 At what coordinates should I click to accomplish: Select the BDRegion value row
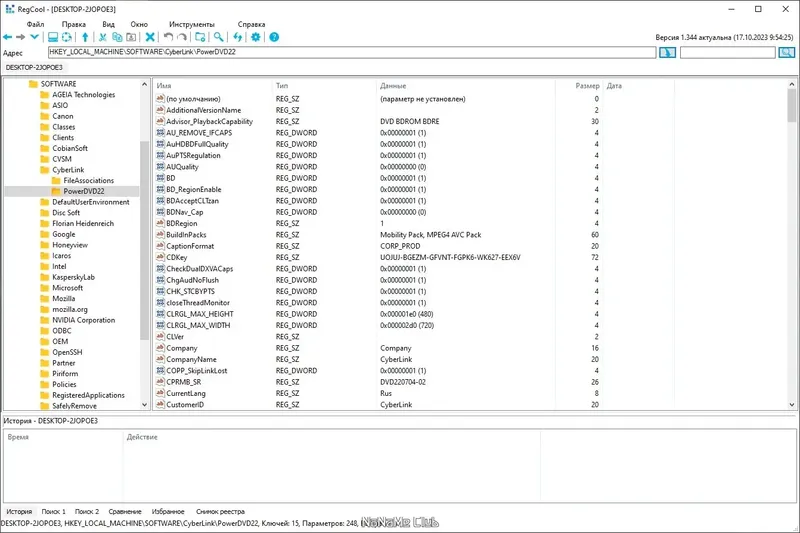pyautogui.click(x=378, y=223)
